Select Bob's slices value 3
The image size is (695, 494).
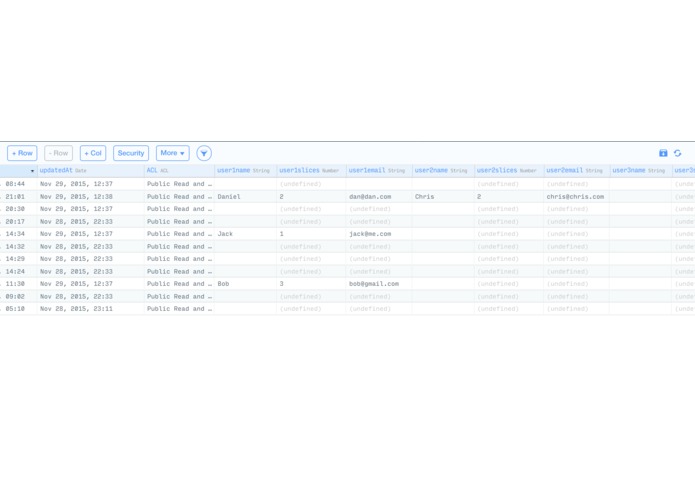pyautogui.click(x=312, y=284)
